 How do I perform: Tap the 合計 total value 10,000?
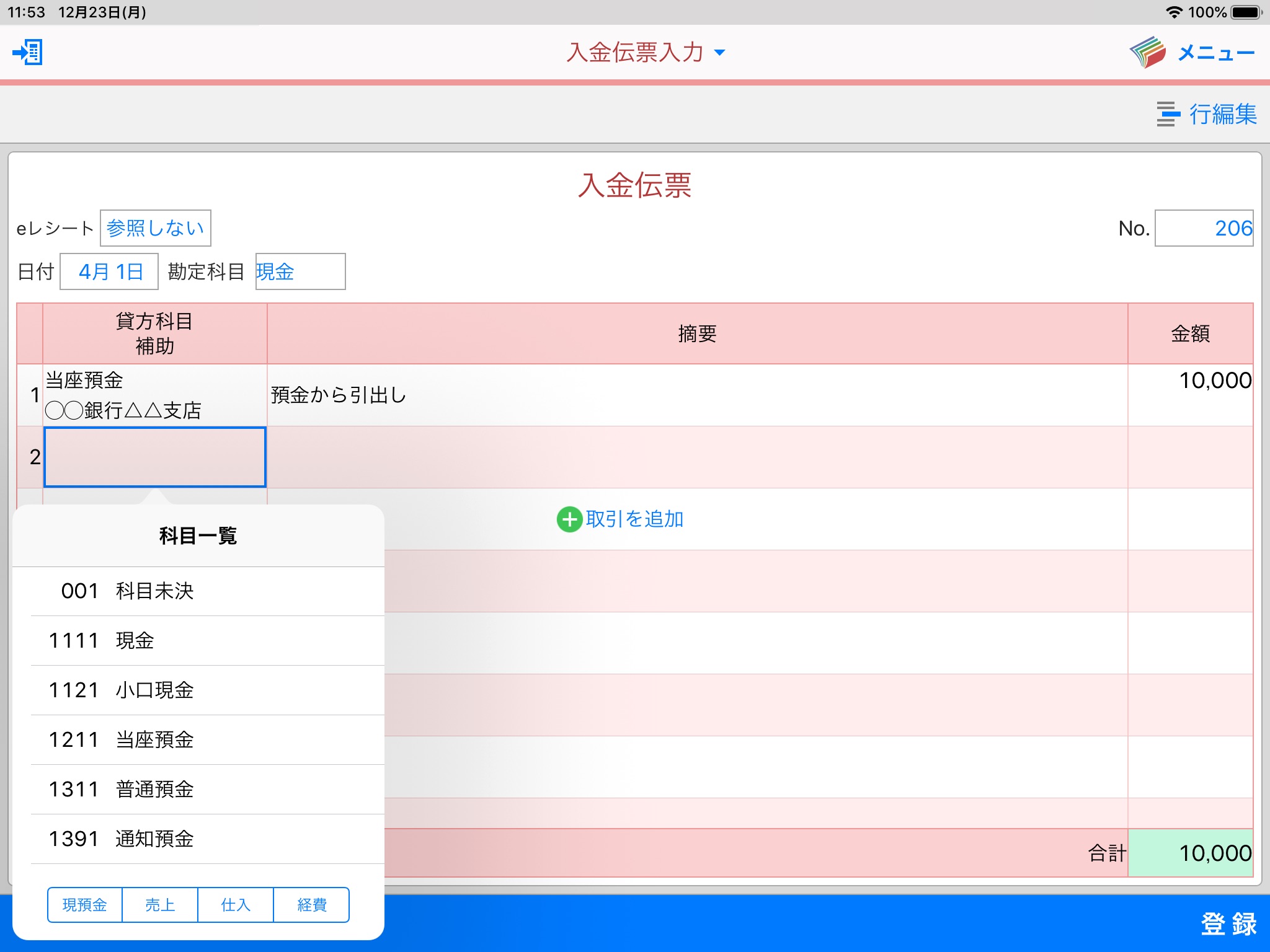pos(1191,853)
